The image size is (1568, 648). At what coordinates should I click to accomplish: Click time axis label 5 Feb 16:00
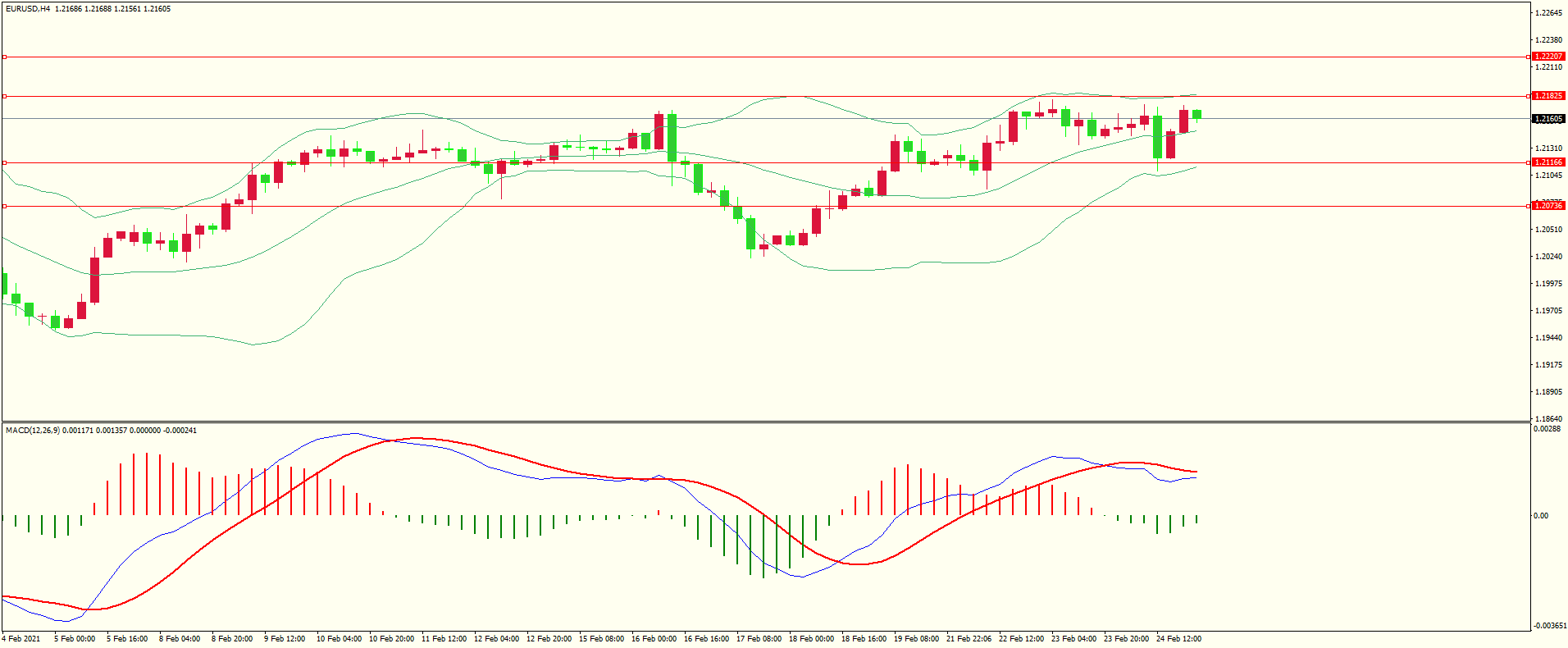coord(127,639)
